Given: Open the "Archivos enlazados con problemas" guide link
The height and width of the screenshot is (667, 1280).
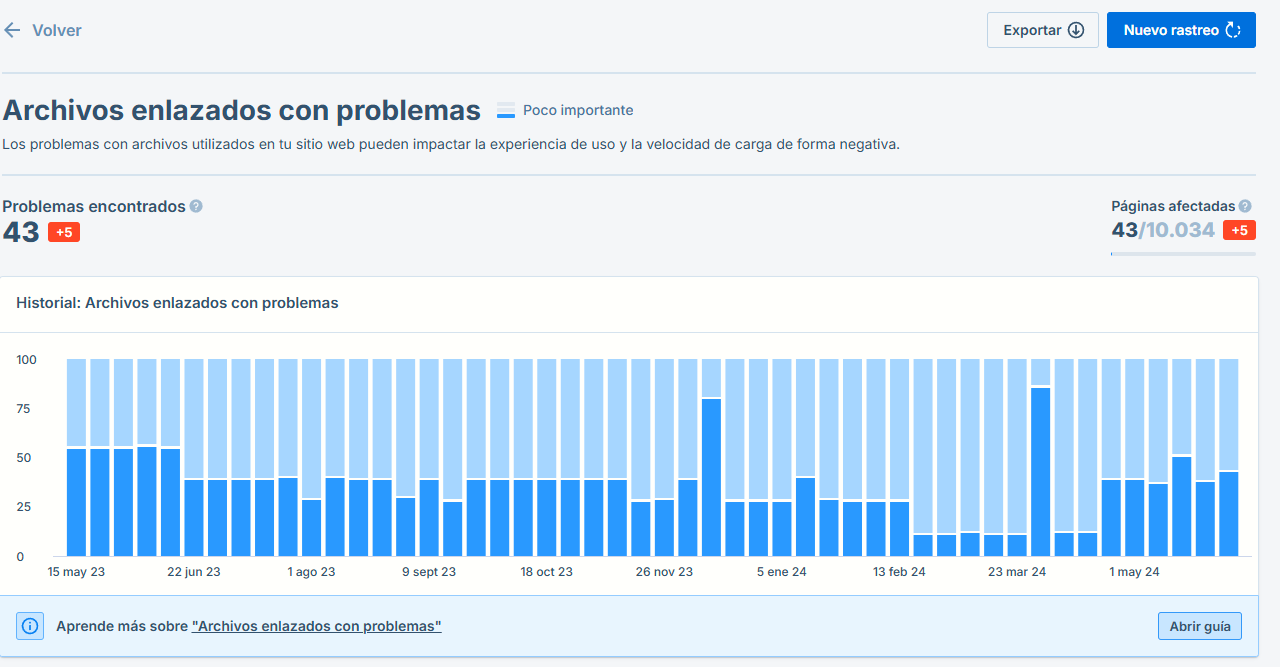Looking at the screenshot, I should click(316, 625).
